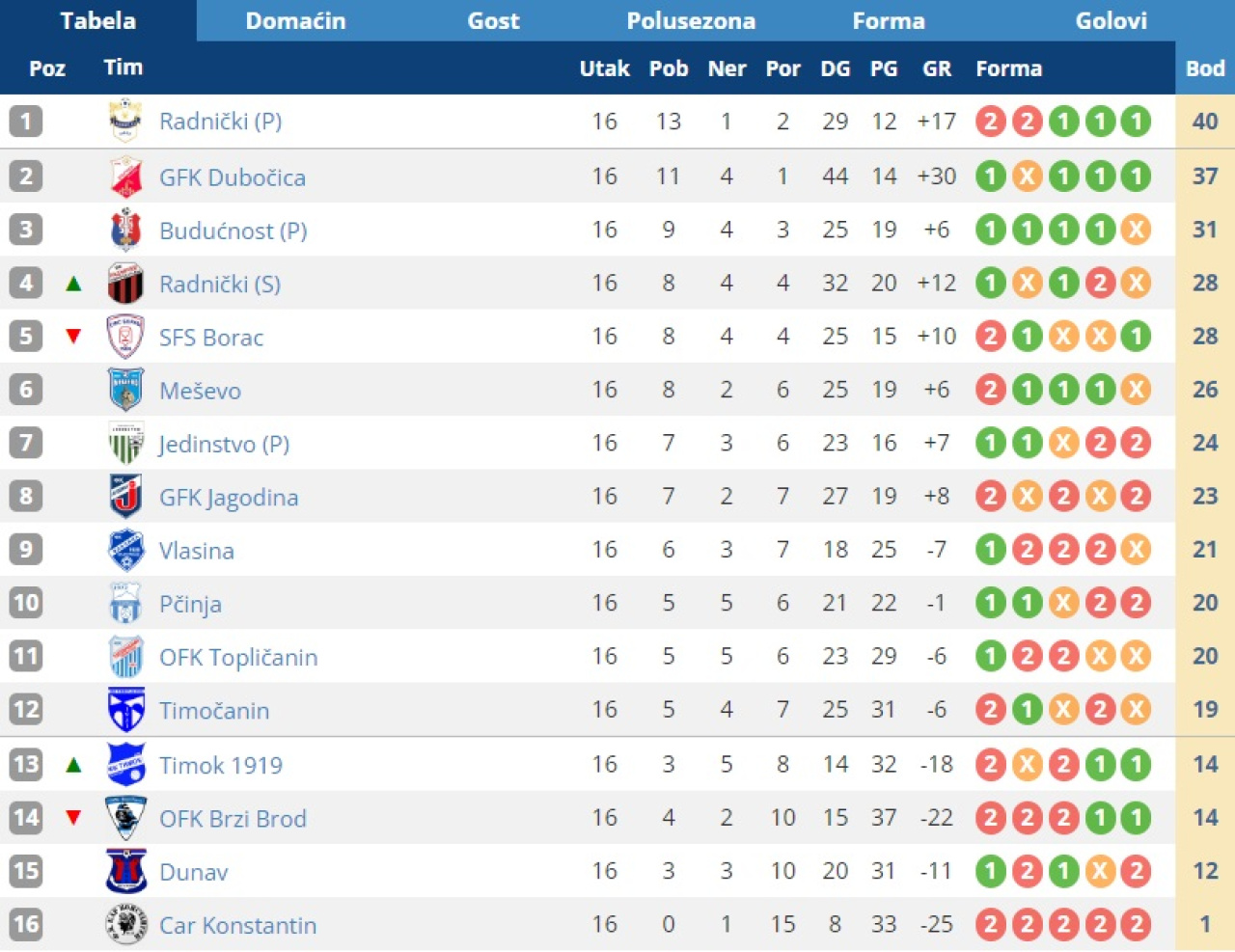The width and height of the screenshot is (1235, 952).
Task: Click the GFK Jagodina team logo
Action: [x=125, y=497]
